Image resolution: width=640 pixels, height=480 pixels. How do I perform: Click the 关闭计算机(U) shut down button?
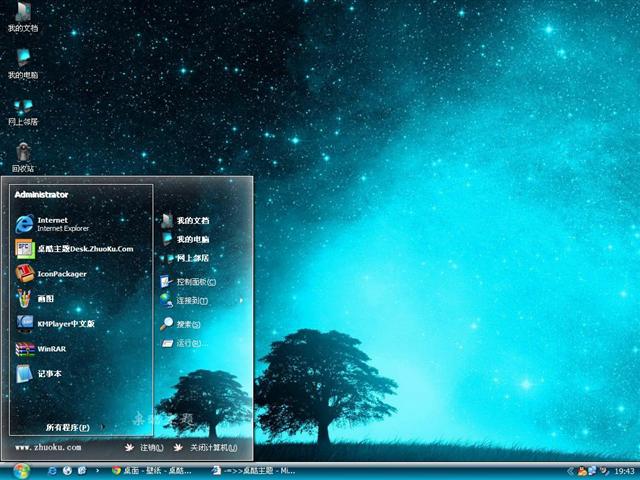coord(205,448)
